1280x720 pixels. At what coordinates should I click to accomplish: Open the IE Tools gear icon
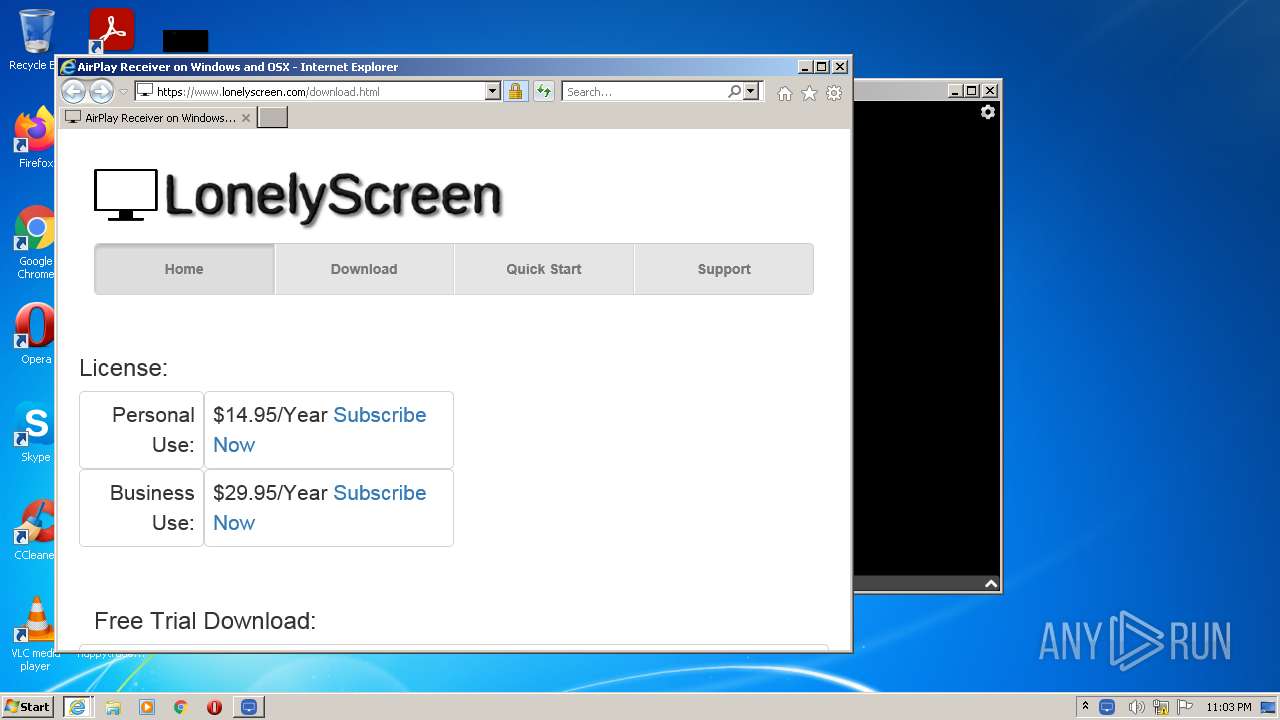click(x=834, y=93)
